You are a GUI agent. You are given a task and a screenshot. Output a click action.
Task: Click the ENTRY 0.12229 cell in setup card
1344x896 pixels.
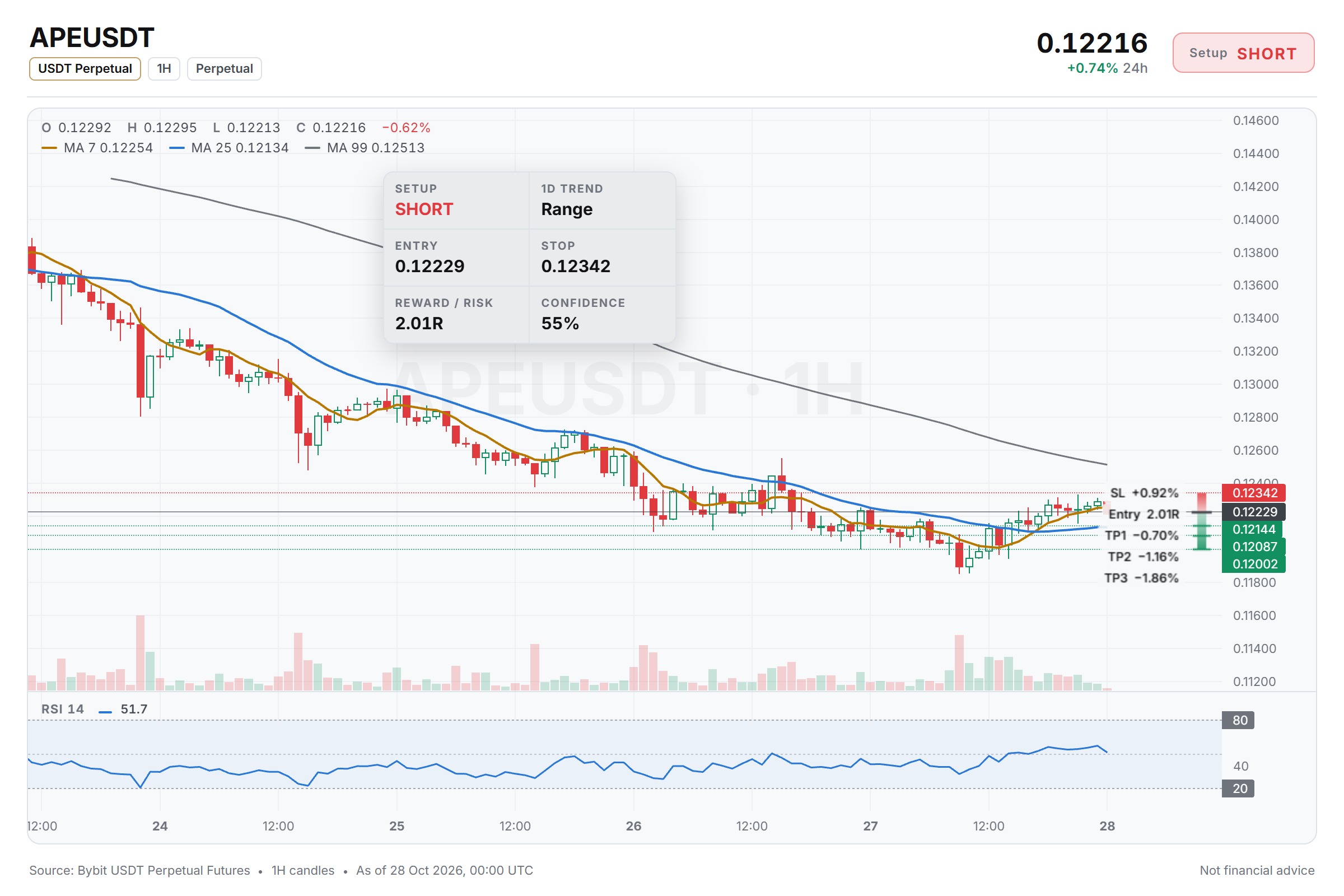(x=456, y=258)
